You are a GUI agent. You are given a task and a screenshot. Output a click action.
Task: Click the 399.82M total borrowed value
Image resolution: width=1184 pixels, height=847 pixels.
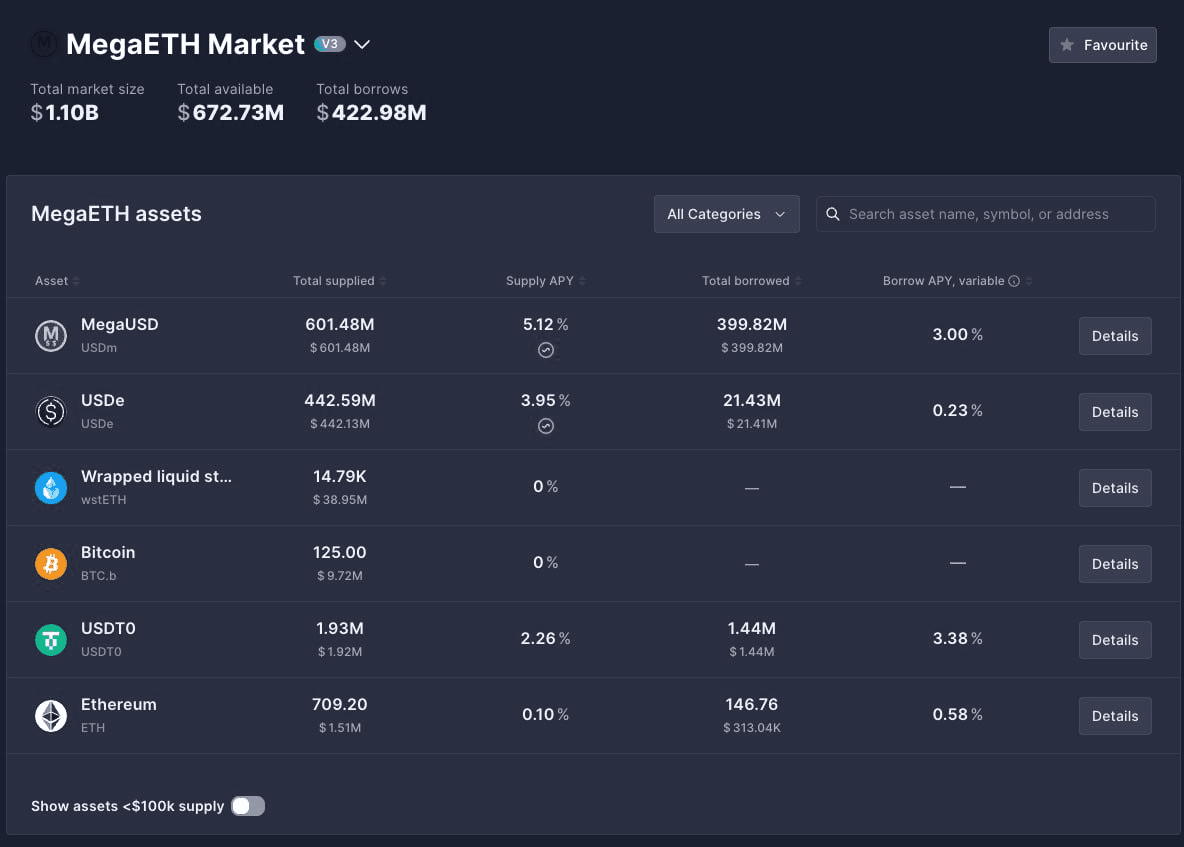(751, 325)
